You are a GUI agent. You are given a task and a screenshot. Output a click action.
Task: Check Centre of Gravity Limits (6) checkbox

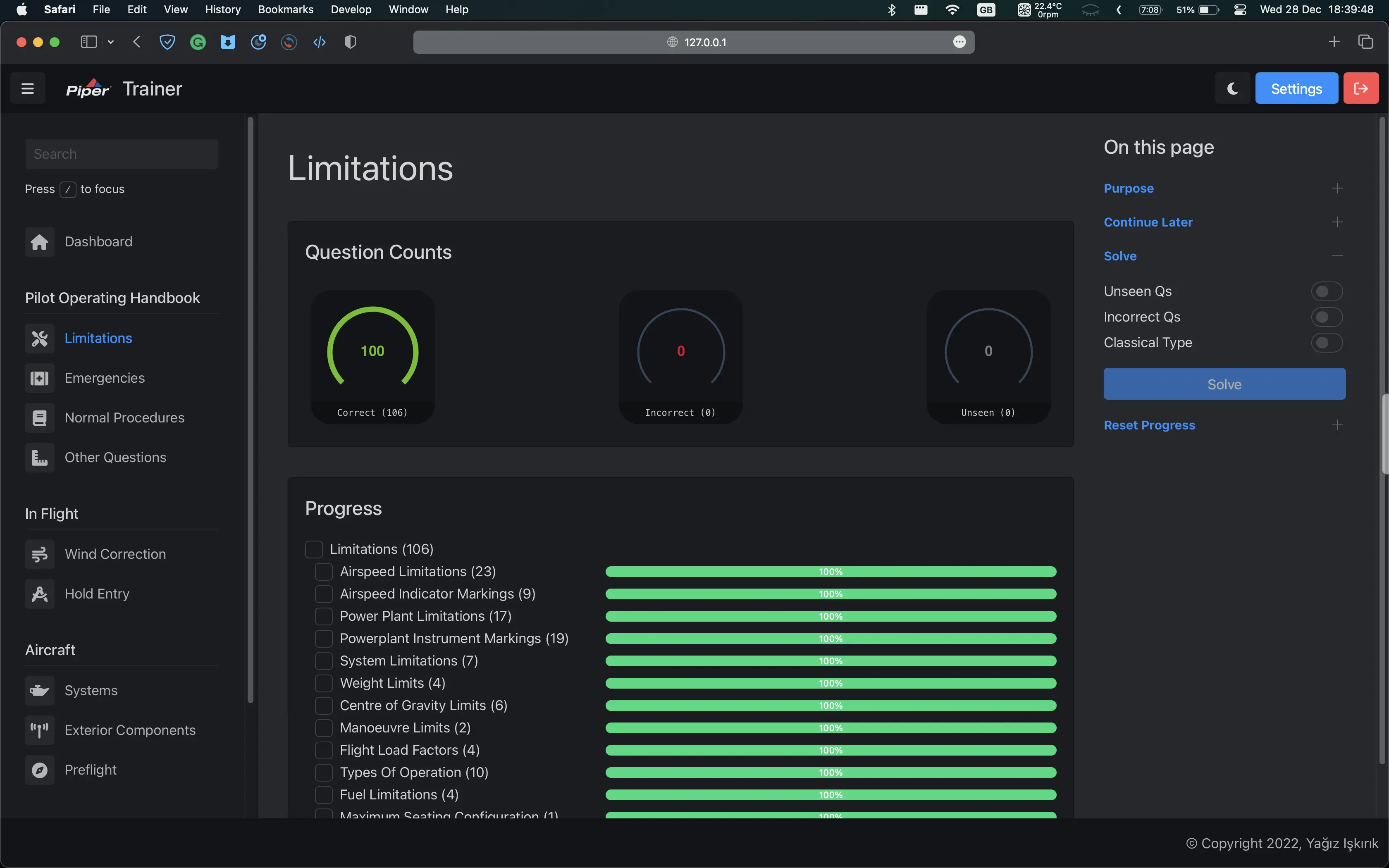pyautogui.click(x=324, y=706)
